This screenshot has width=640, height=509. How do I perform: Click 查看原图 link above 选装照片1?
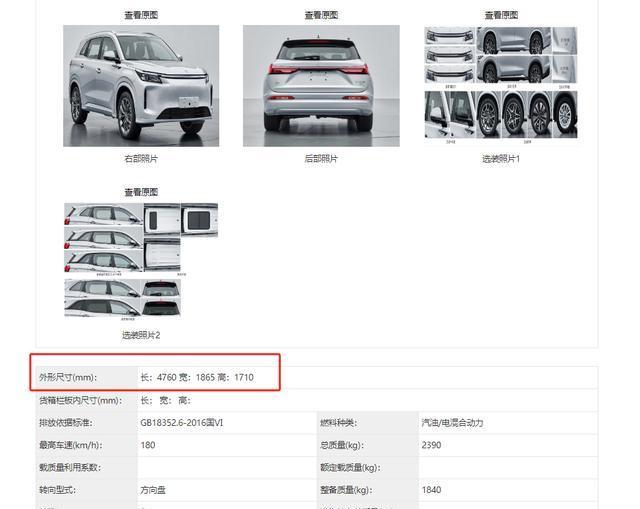point(501,15)
